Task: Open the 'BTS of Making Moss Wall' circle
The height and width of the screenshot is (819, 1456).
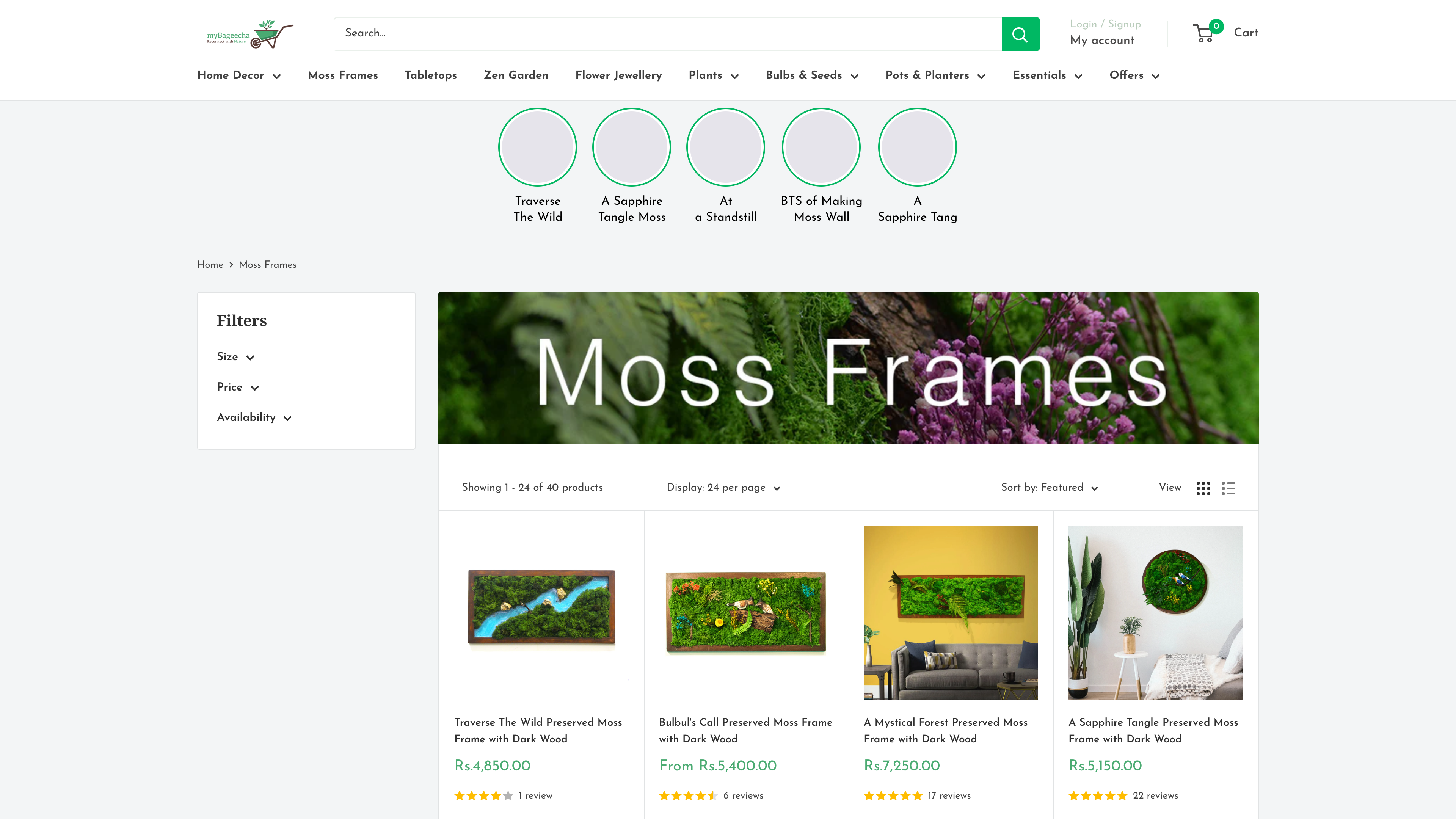Action: (821, 147)
